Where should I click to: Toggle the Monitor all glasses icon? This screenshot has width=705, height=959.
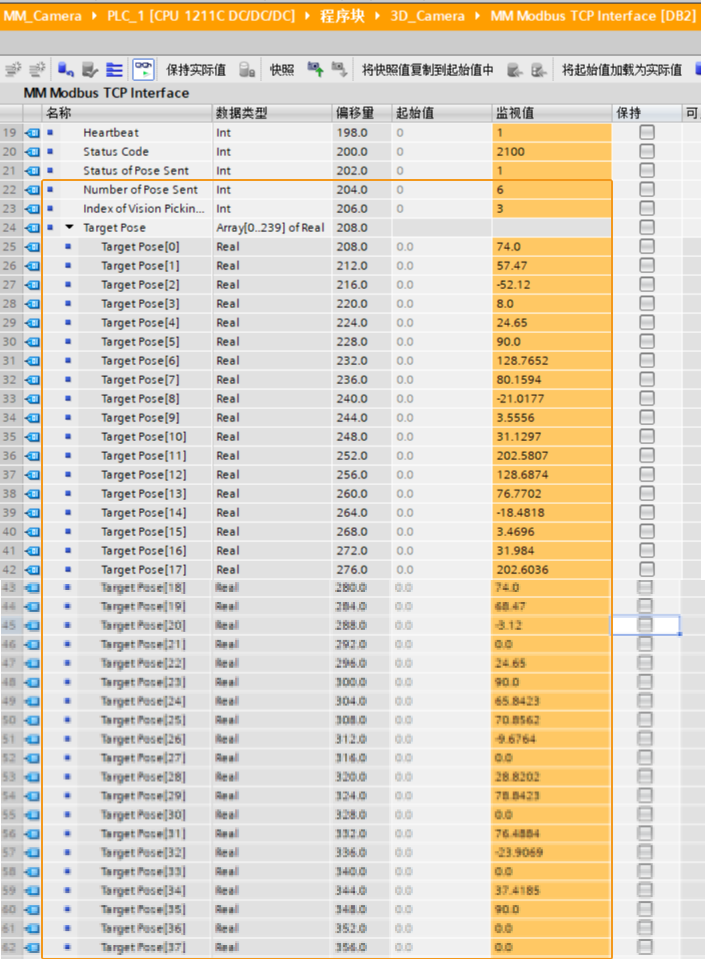click(144, 70)
